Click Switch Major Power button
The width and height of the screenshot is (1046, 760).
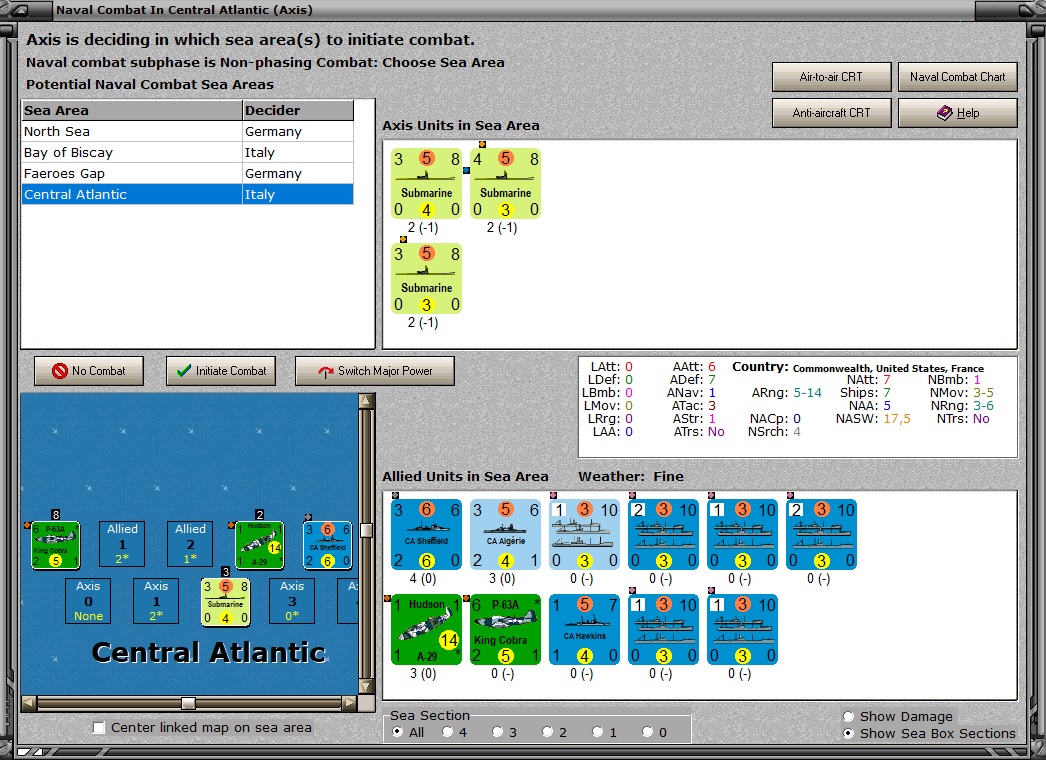pos(375,371)
